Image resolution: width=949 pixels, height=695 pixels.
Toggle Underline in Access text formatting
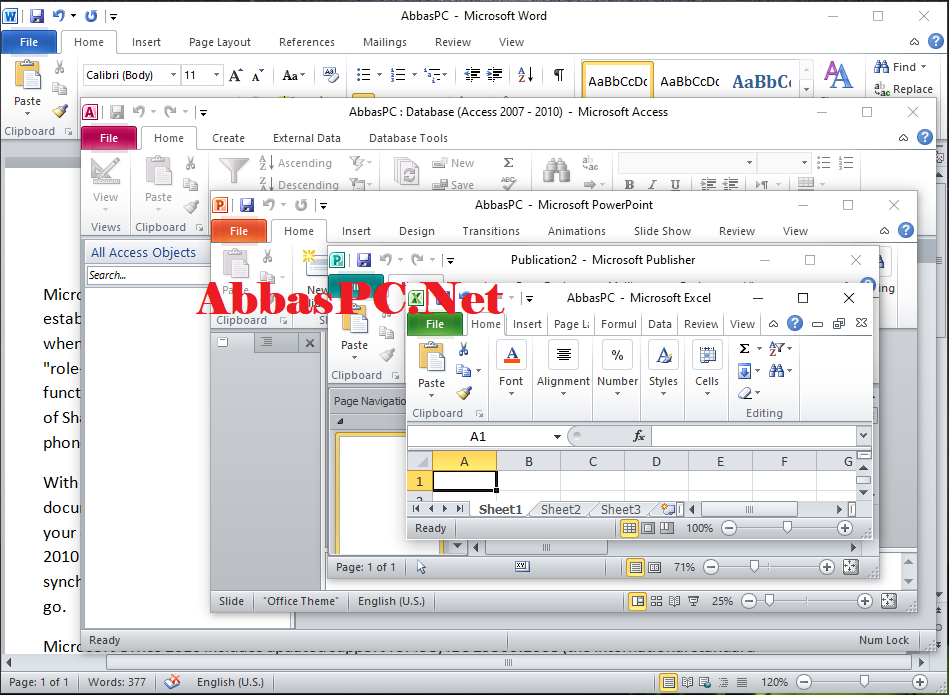(x=675, y=185)
